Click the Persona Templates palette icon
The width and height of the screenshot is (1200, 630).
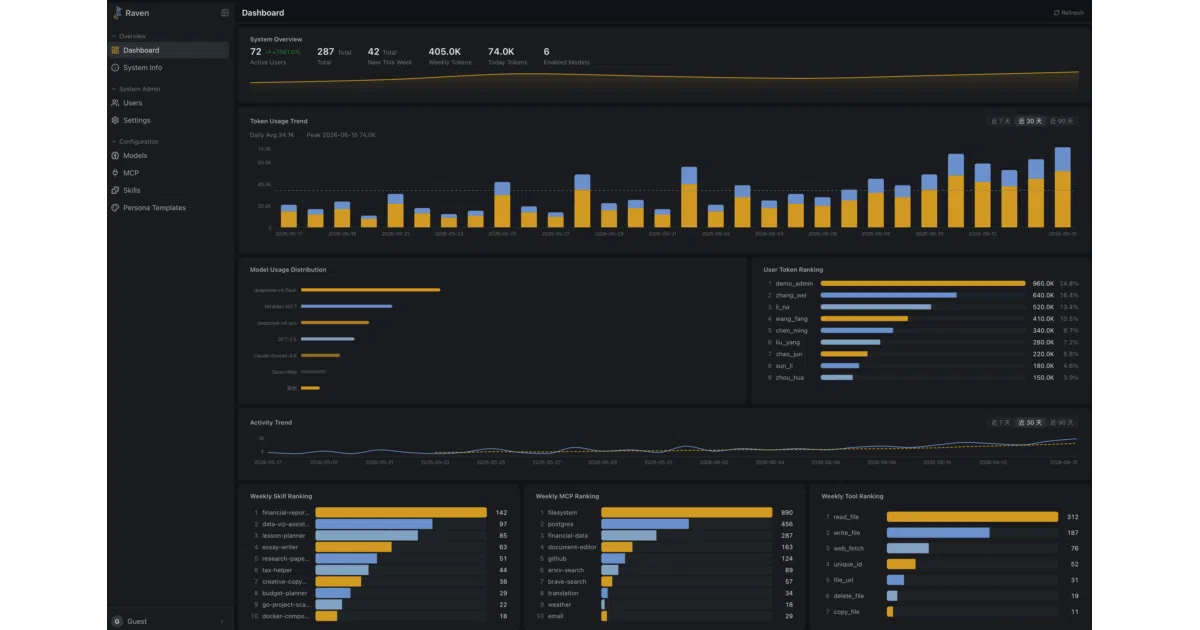pyautogui.click(x=116, y=208)
